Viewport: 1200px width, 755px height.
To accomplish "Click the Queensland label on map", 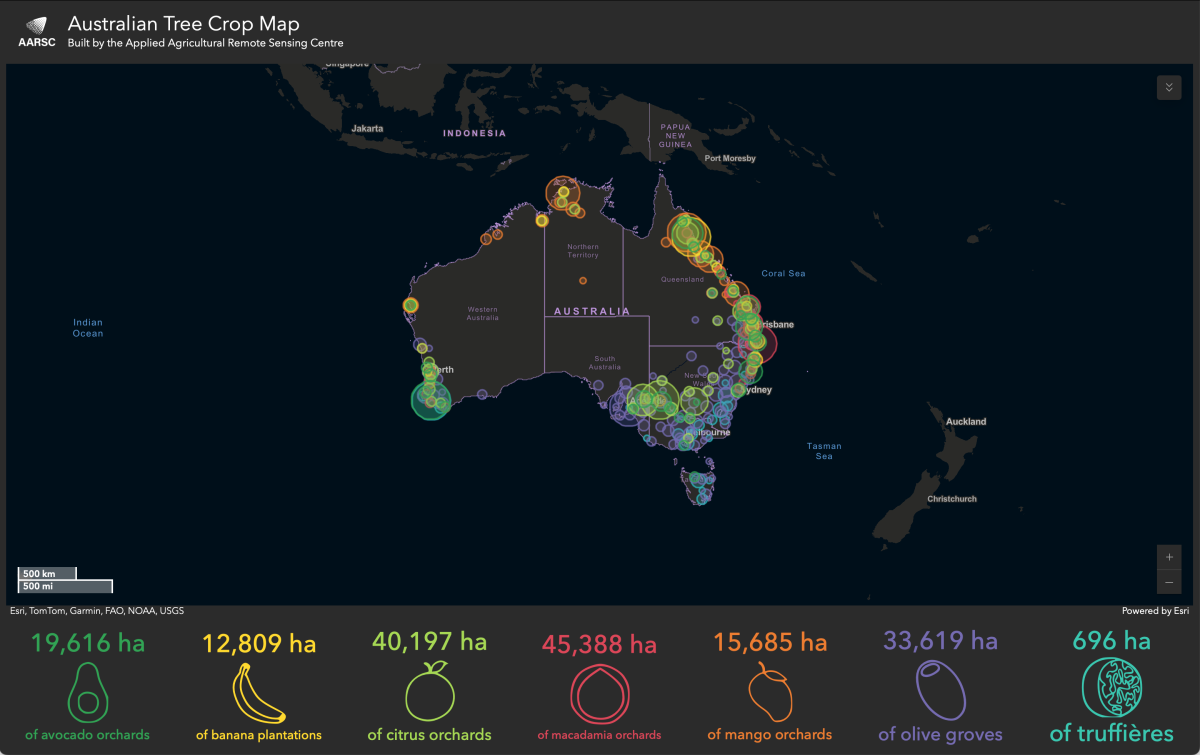I will [682, 280].
